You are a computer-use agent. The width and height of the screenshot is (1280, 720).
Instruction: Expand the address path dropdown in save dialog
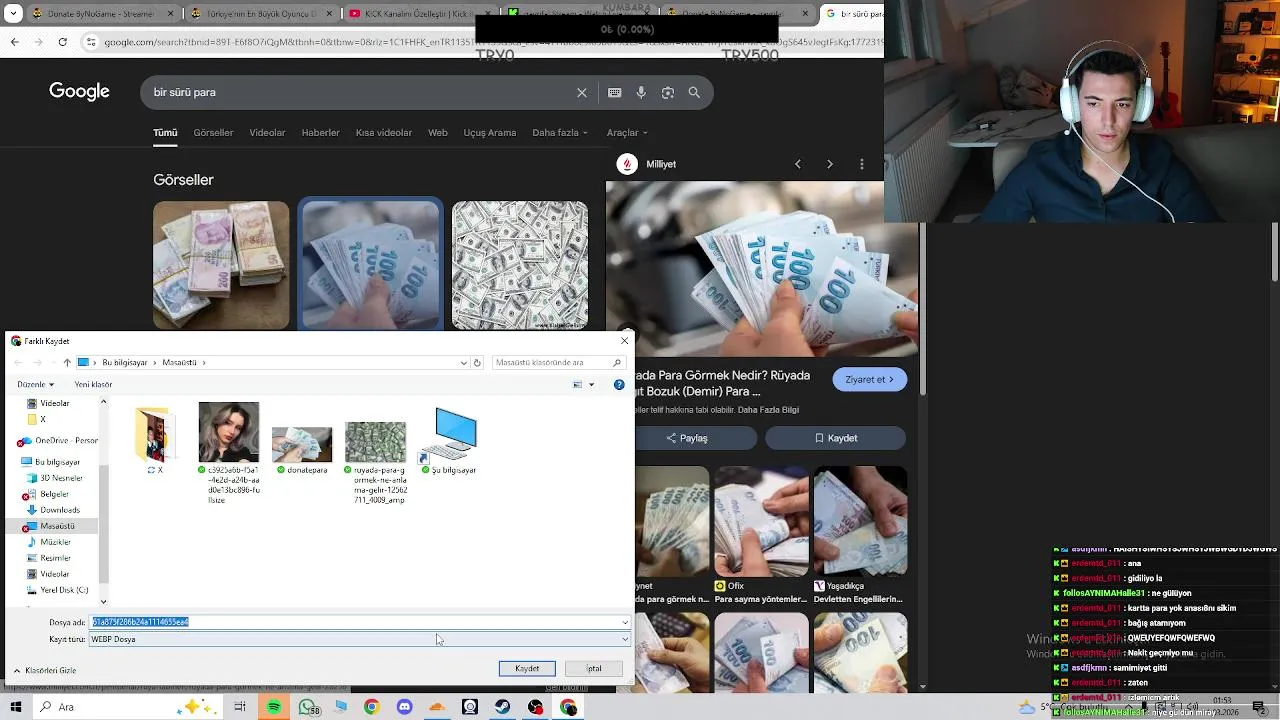pos(463,362)
